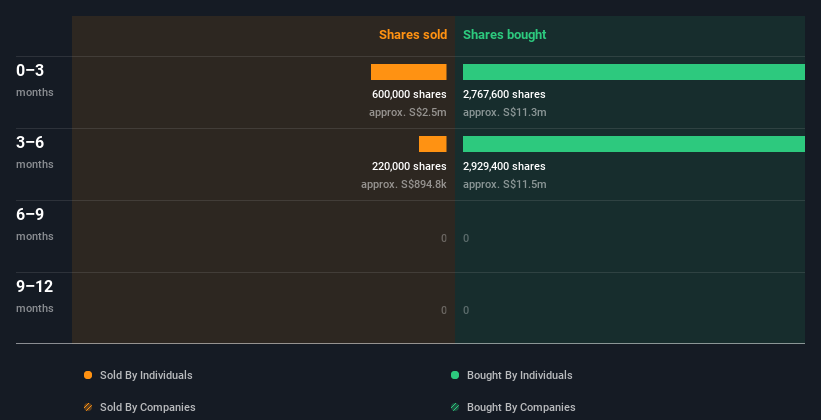
Task: Select the orange 600,000 shares sold bar
Action: (408, 72)
